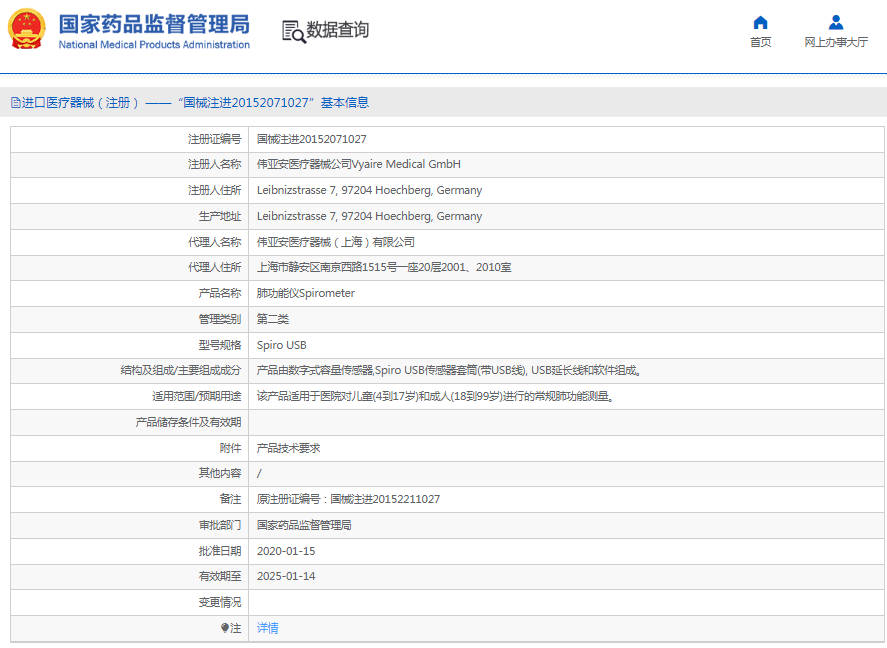Viewport: 887px width, 648px height.
Task: Click the 产品技术要求 attachment cell
Action: coord(288,448)
